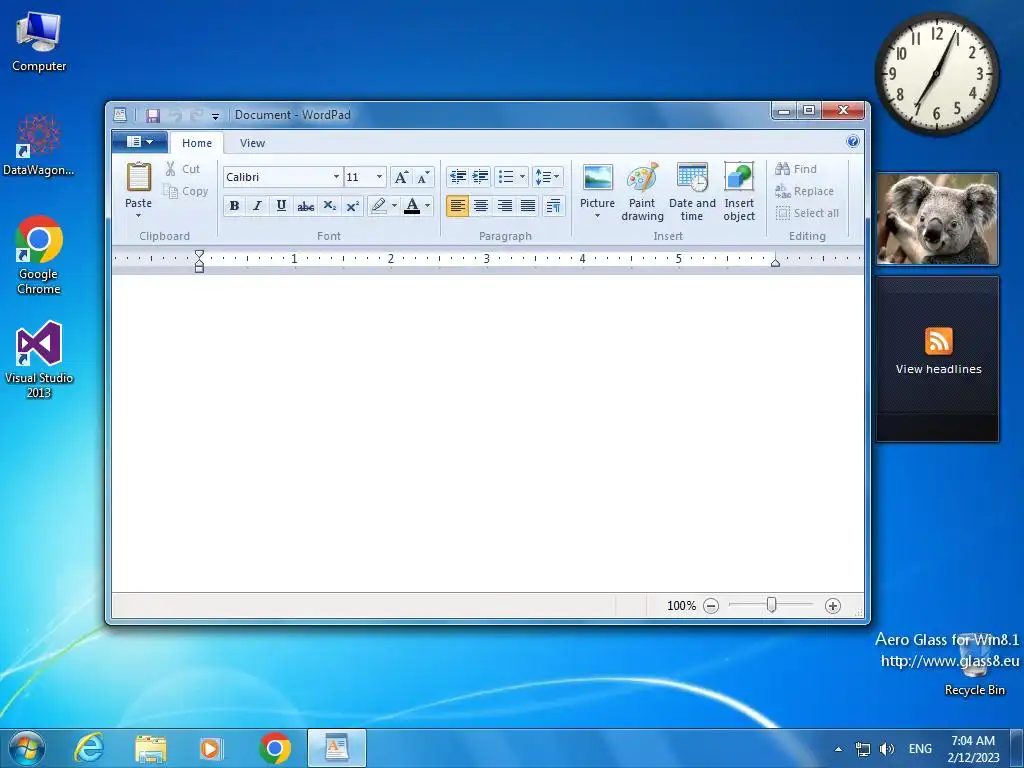Justify the paragraph text
This screenshot has width=1024, height=768.
[528, 206]
